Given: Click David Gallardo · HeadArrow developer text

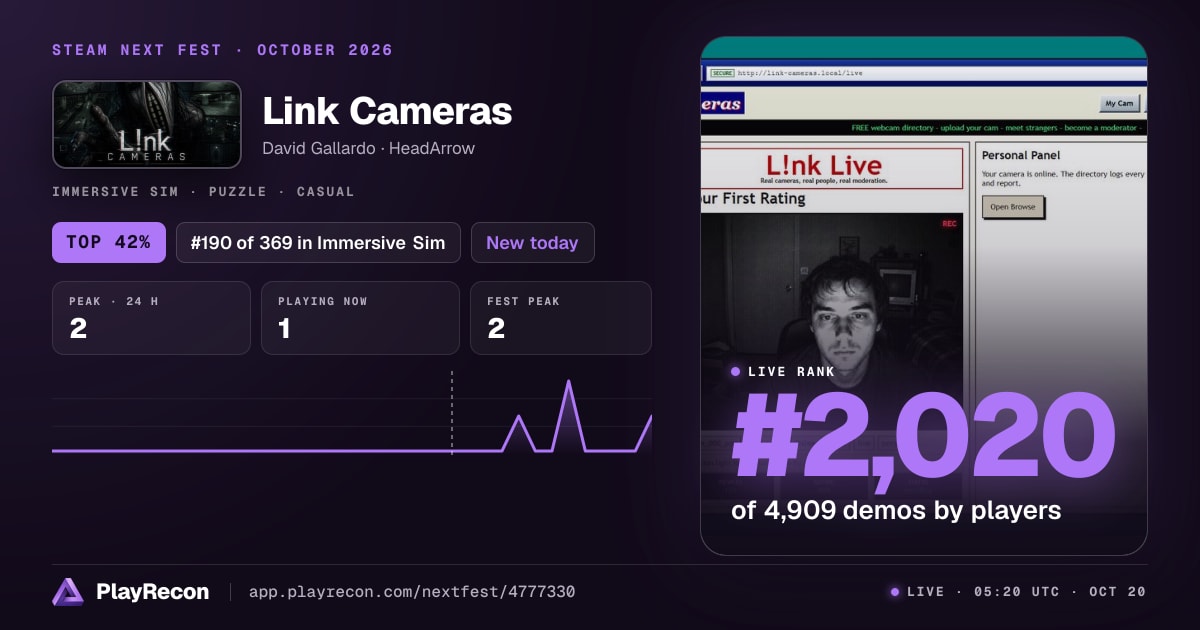Looking at the screenshot, I should 368,148.
